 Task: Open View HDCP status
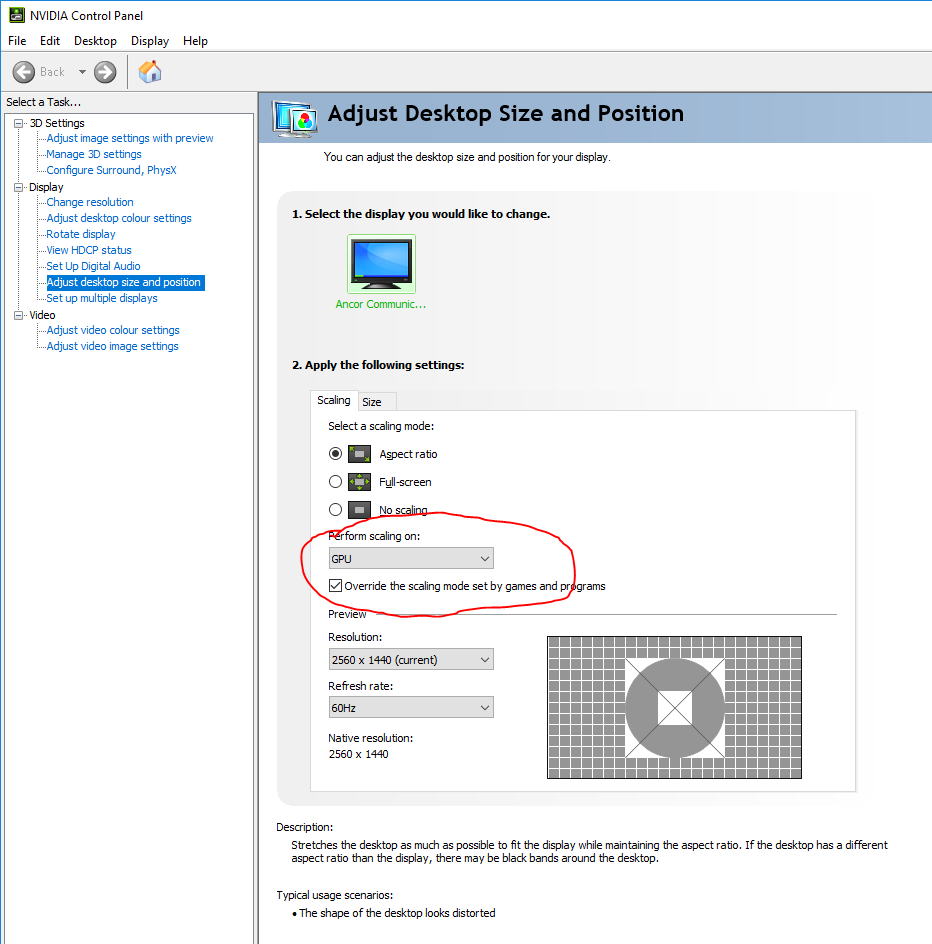(89, 250)
